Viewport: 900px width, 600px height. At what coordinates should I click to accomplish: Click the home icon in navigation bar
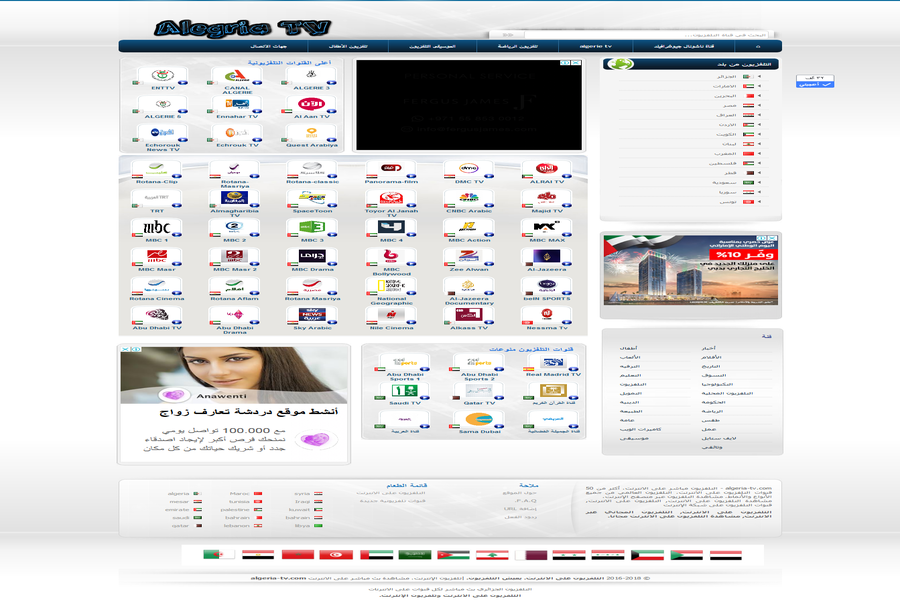pos(757,47)
